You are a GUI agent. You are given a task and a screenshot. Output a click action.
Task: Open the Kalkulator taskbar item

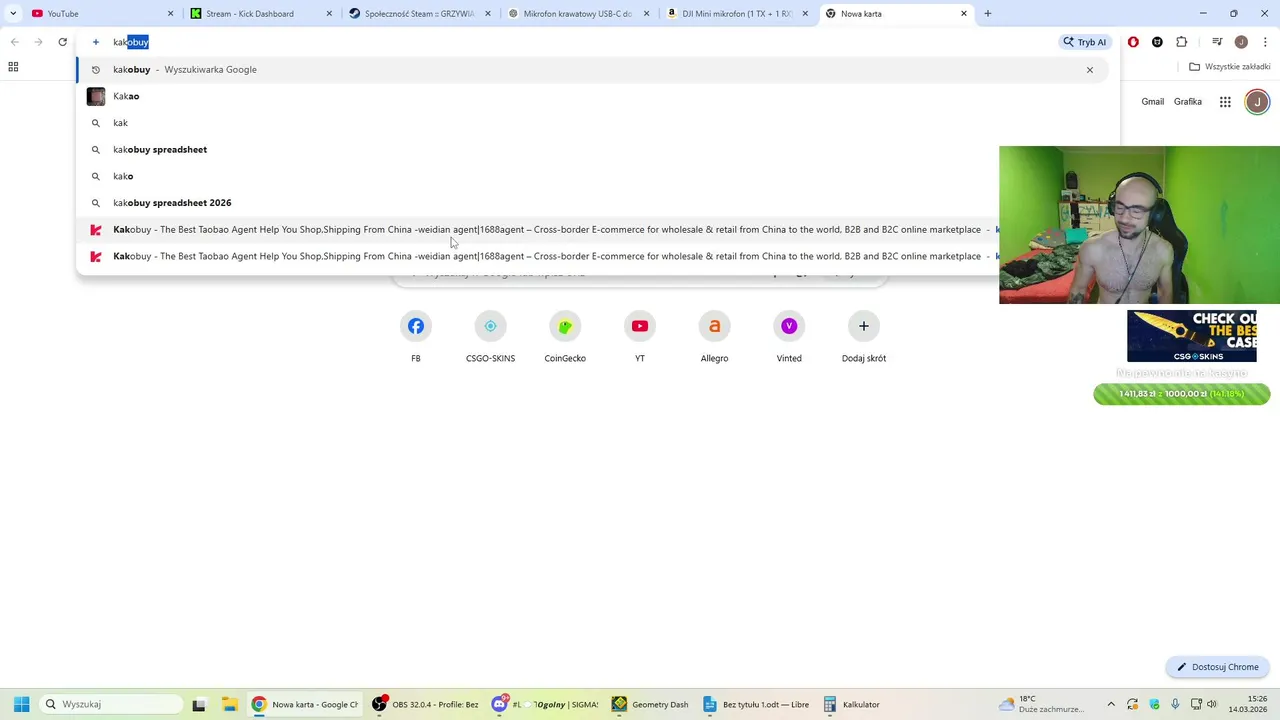(x=852, y=704)
